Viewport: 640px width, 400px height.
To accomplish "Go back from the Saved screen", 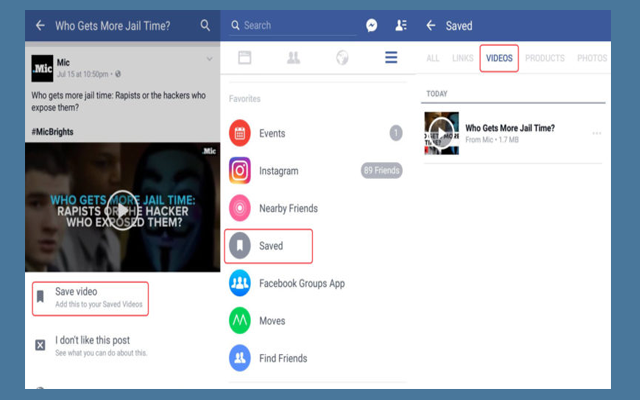I will pos(431,25).
